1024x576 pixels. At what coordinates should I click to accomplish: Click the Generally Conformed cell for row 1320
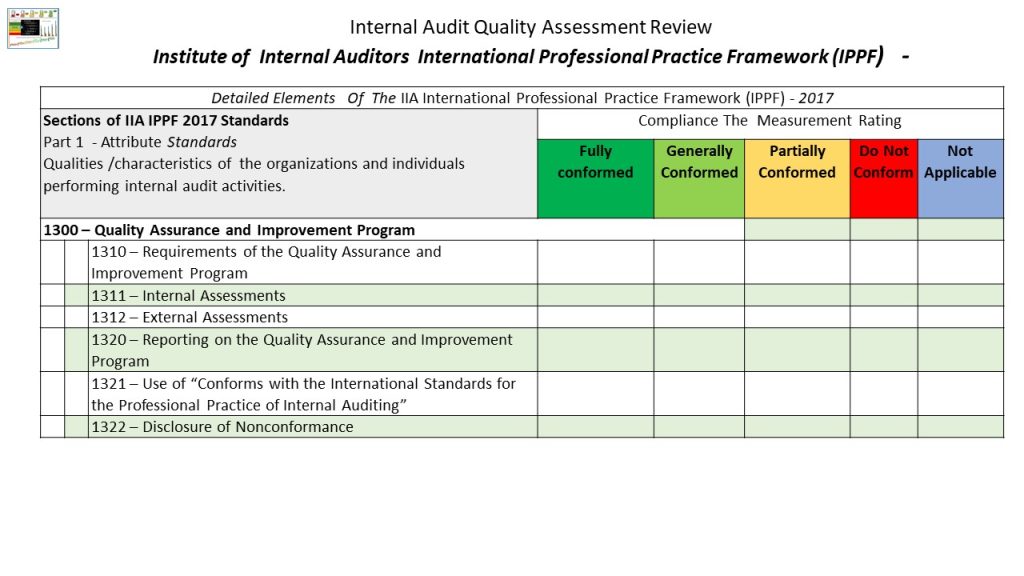click(x=699, y=350)
